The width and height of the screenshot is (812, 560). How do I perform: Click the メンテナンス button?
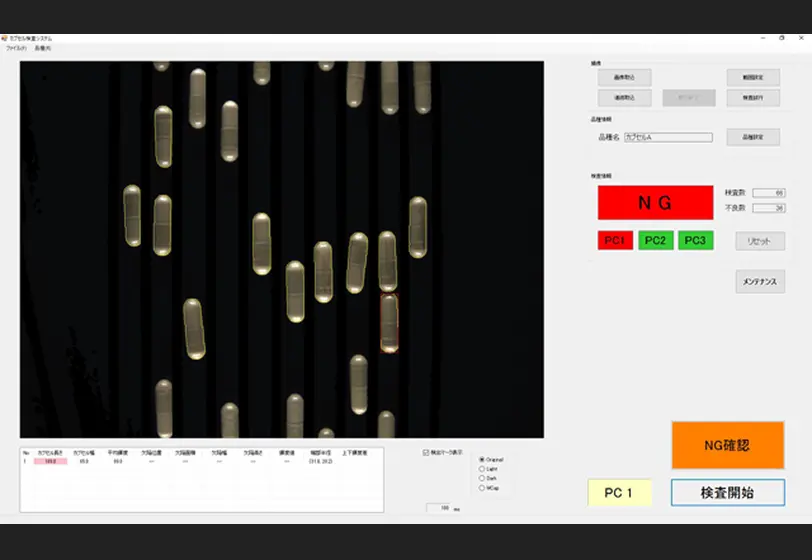[x=760, y=282]
